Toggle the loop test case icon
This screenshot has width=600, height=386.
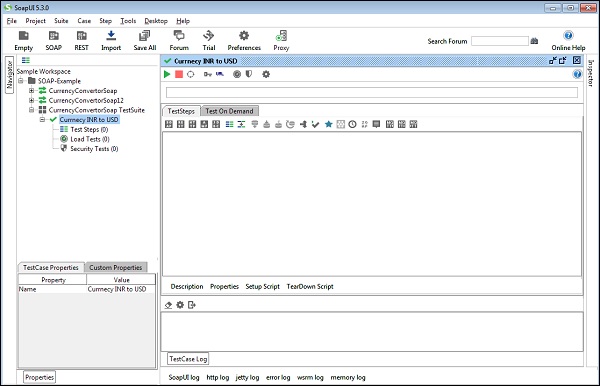pyautogui.click(x=191, y=74)
